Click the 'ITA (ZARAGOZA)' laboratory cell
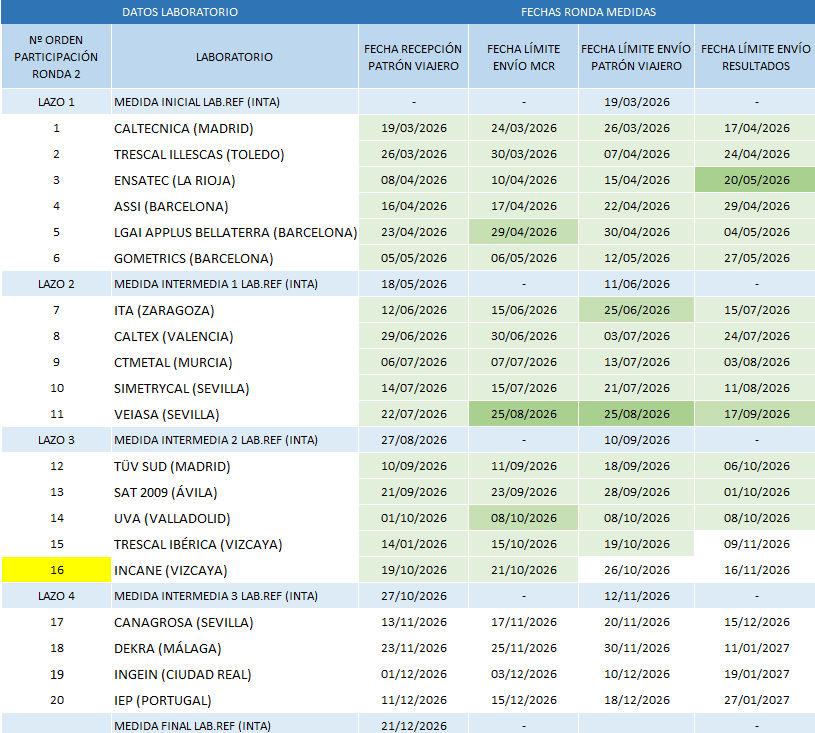Viewport: 815px width, 733px height. [x=234, y=310]
